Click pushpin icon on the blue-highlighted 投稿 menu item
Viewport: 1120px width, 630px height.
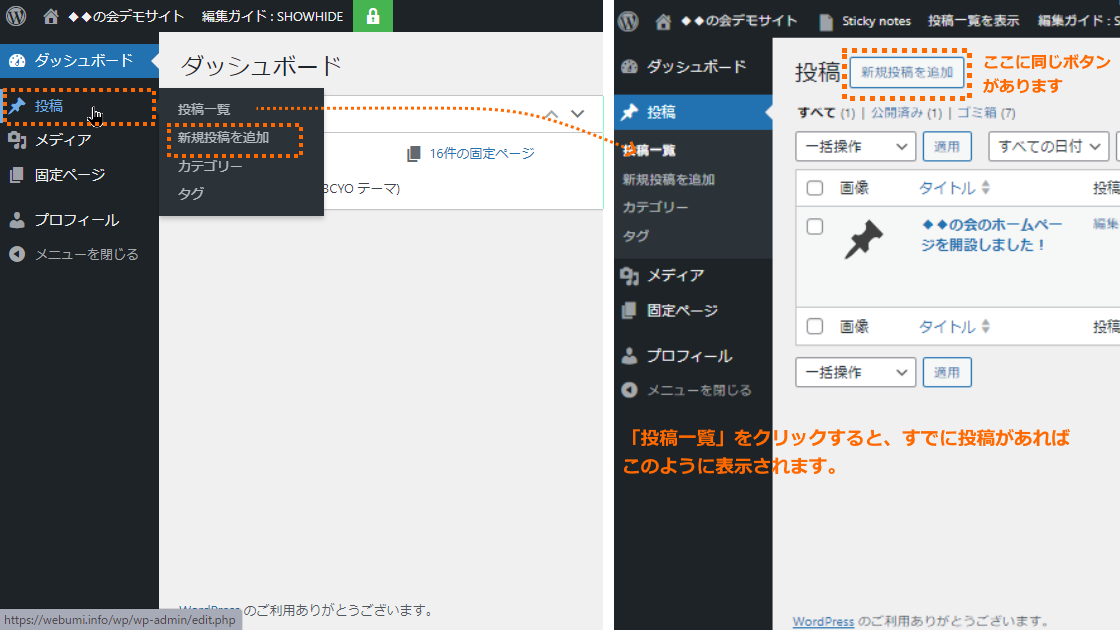pos(628,112)
